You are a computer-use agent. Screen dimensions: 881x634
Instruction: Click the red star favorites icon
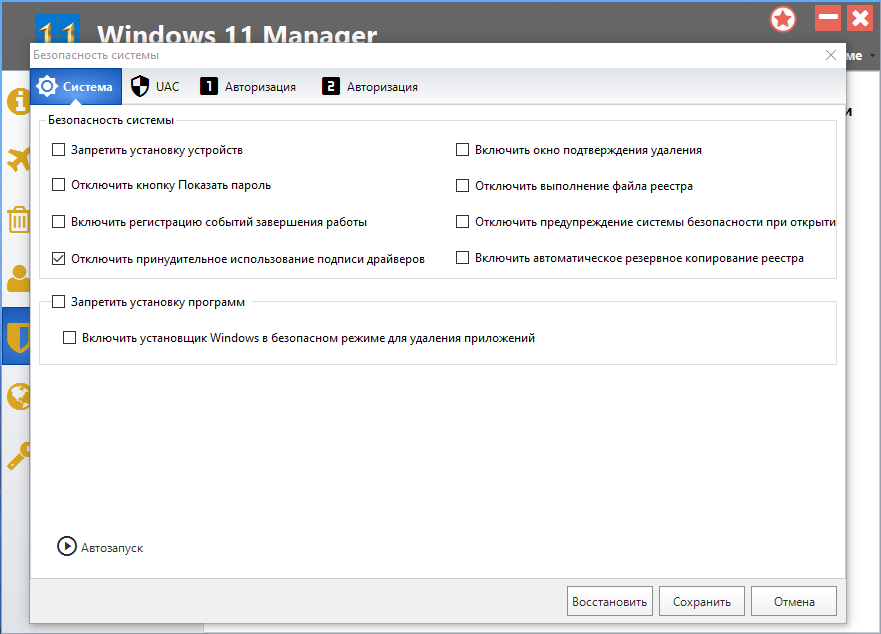click(x=783, y=20)
